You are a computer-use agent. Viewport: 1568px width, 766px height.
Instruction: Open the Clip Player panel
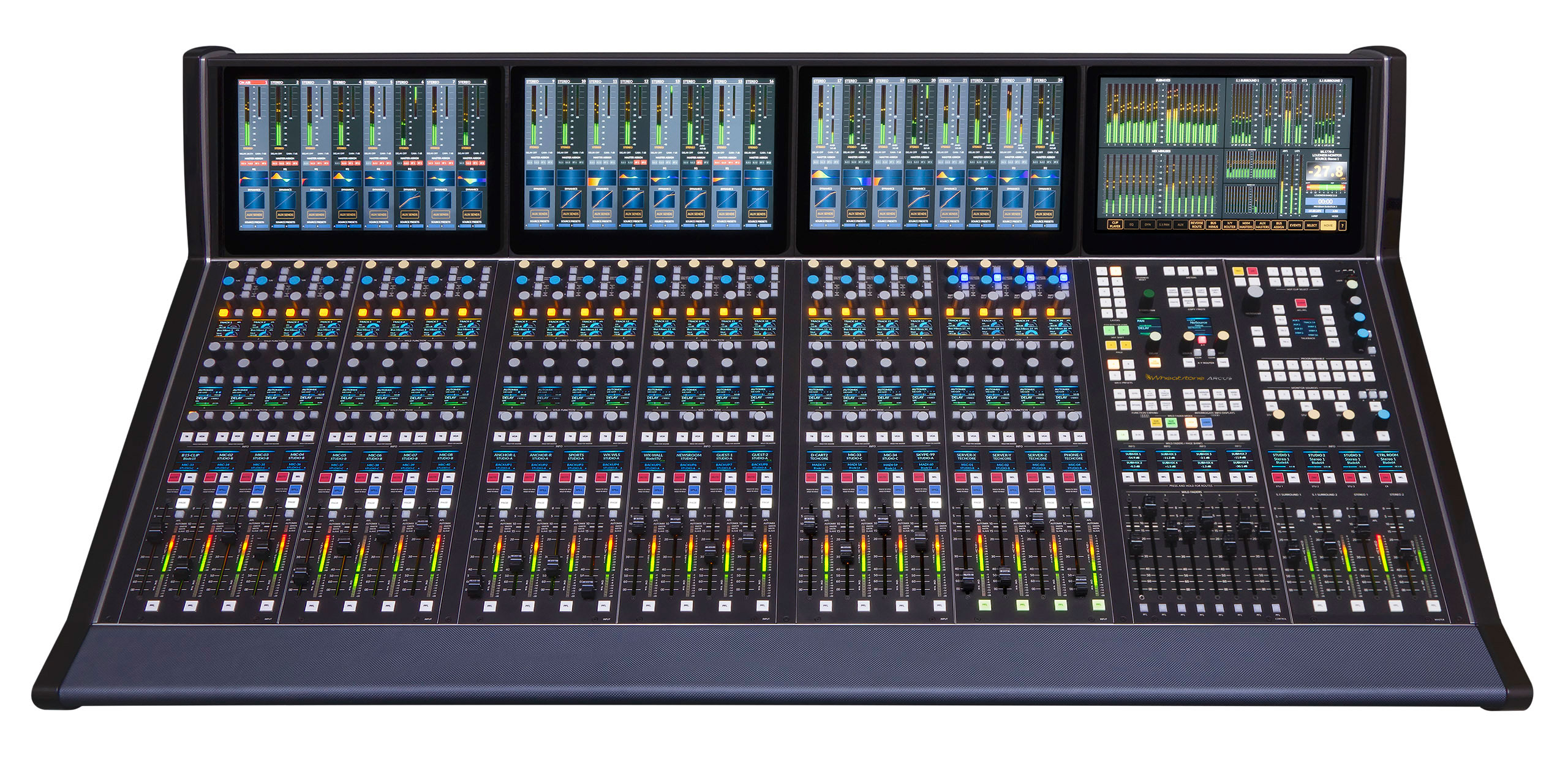(x=1115, y=225)
